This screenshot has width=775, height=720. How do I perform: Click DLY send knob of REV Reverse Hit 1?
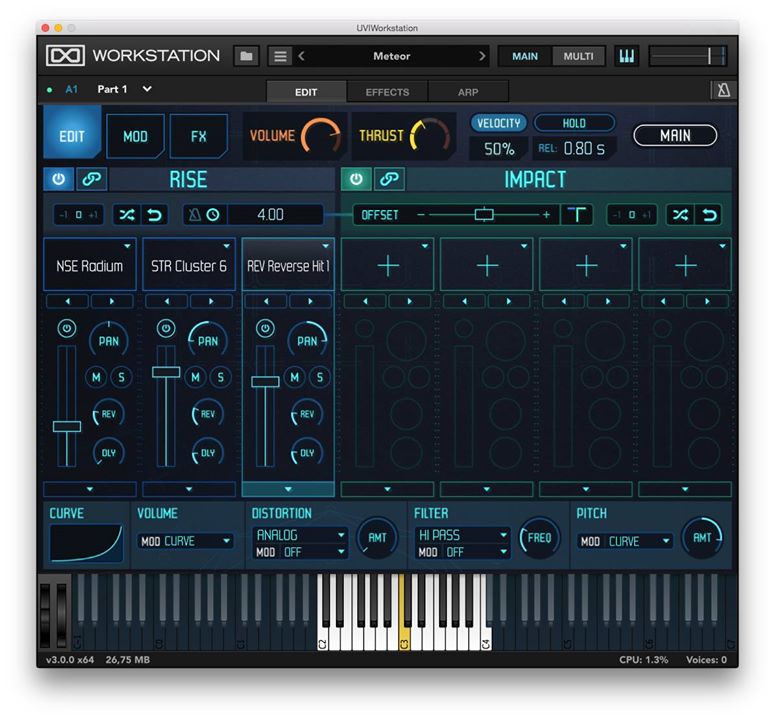tap(307, 453)
